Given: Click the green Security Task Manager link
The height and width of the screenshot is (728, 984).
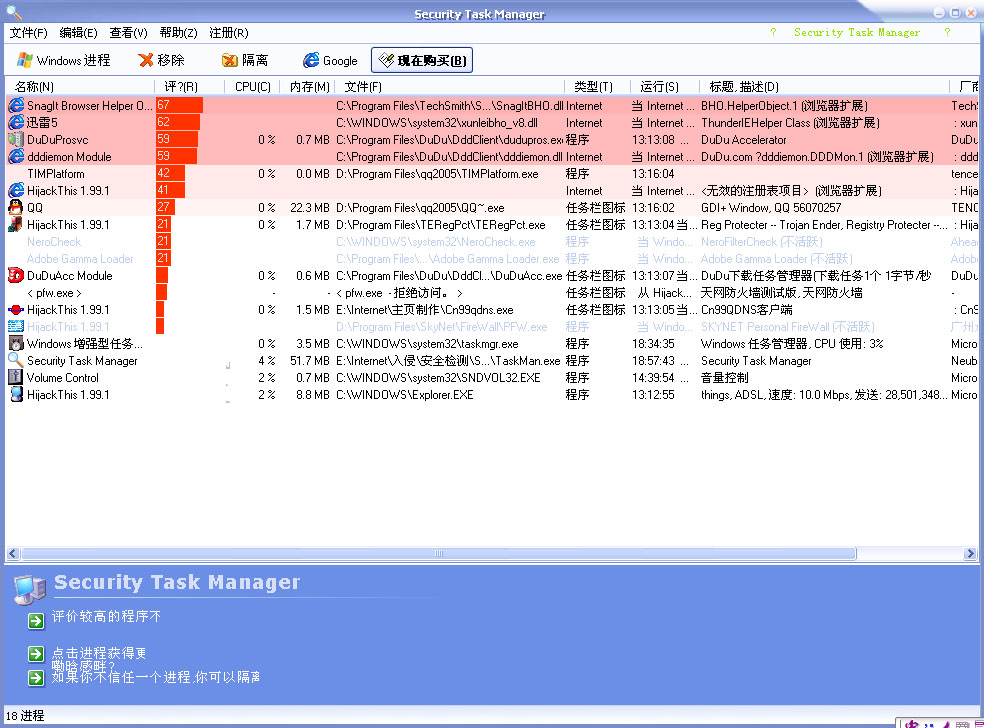Looking at the screenshot, I should pos(857,32).
